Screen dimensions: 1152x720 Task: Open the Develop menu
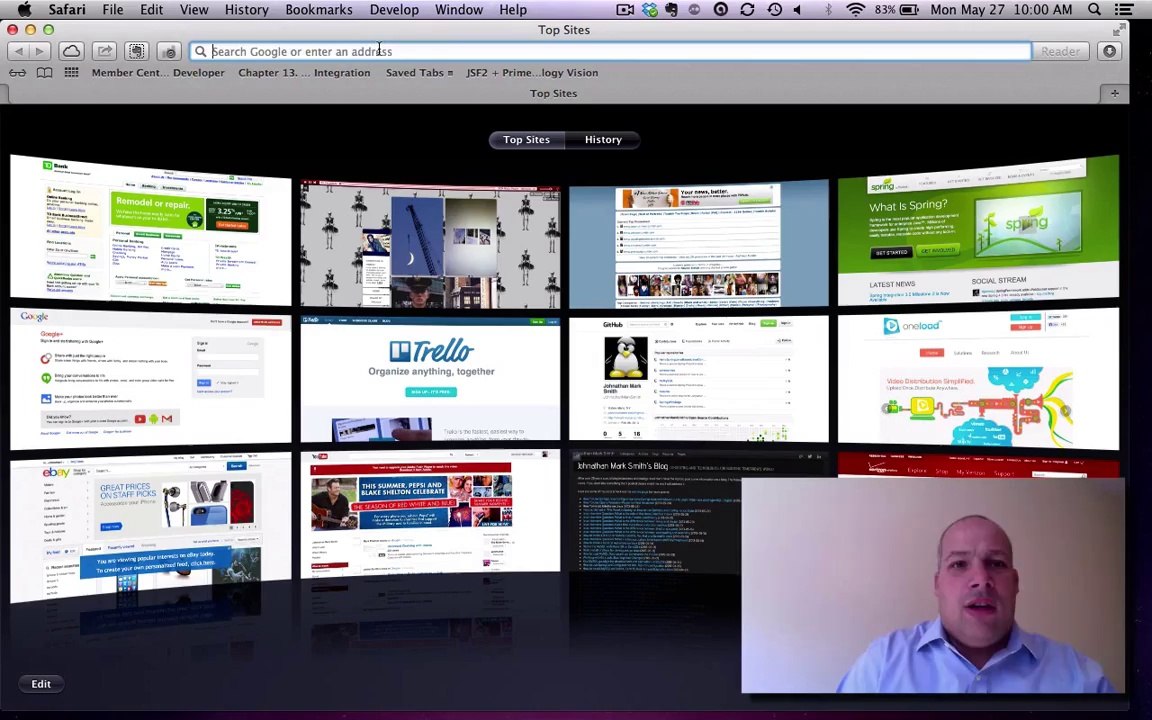click(x=394, y=10)
